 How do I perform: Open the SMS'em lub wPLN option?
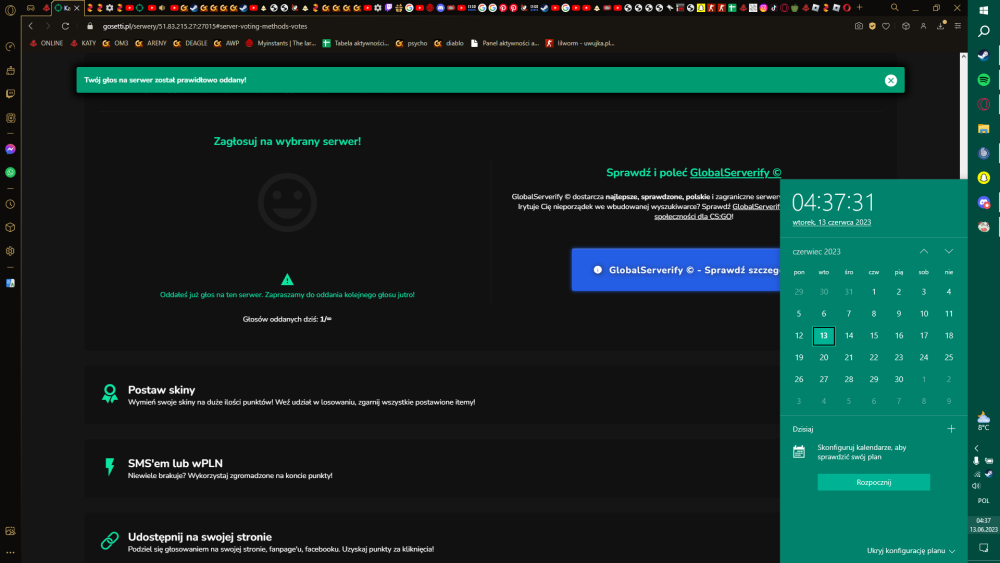432,468
